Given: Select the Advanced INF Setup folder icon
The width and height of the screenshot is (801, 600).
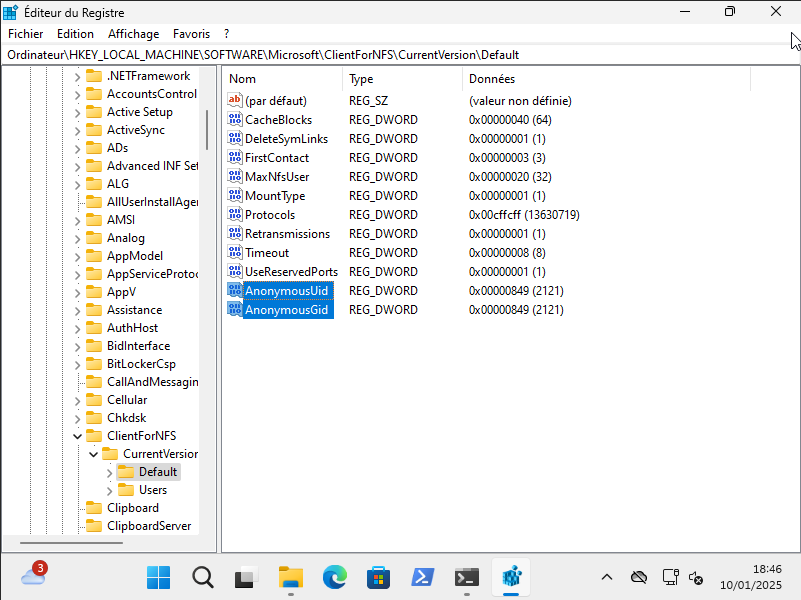Looking at the screenshot, I should pyautogui.click(x=94, y=166).
